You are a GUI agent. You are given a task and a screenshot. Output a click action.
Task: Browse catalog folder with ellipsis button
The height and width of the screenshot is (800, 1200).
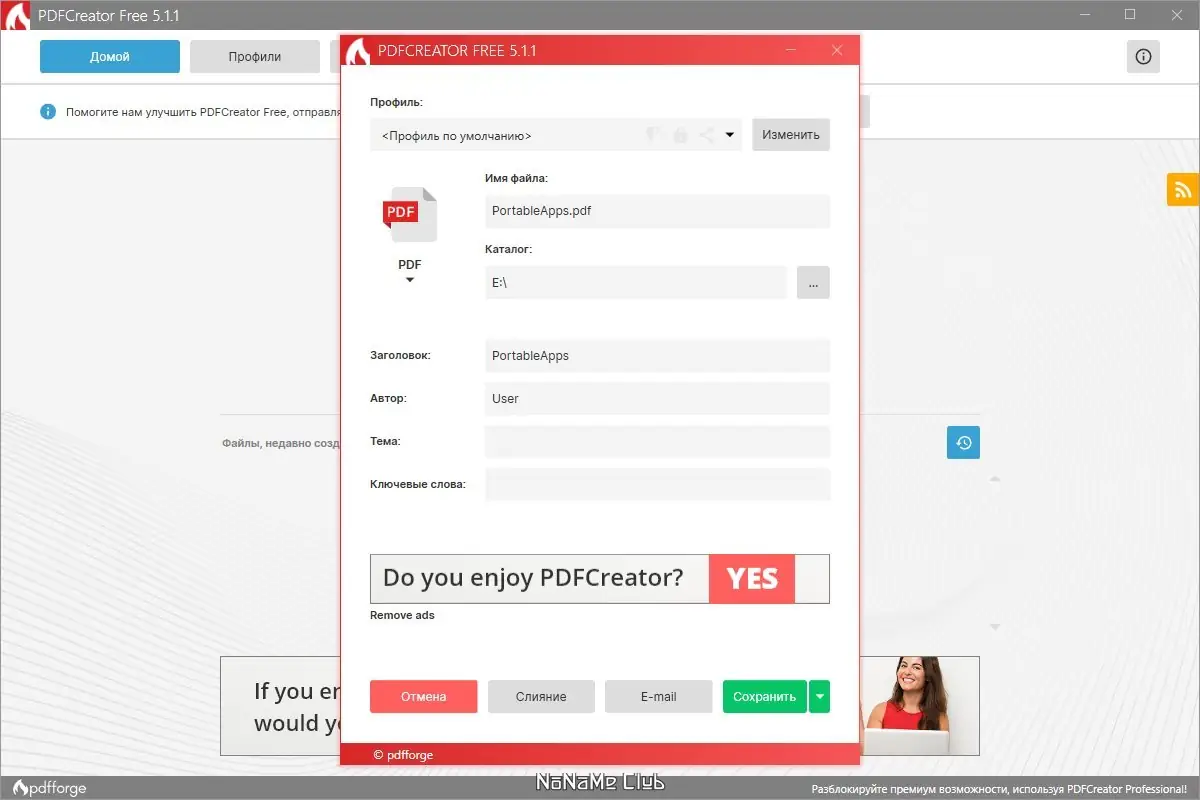[x=813, y=283]
